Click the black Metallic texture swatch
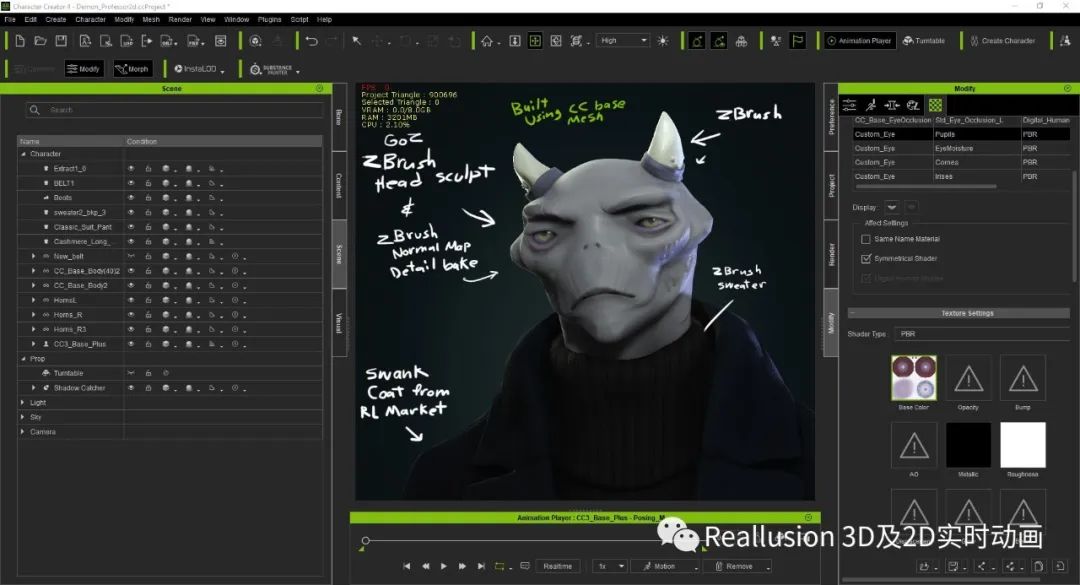Screen dimensions: 1080x585 coord(968,445)
